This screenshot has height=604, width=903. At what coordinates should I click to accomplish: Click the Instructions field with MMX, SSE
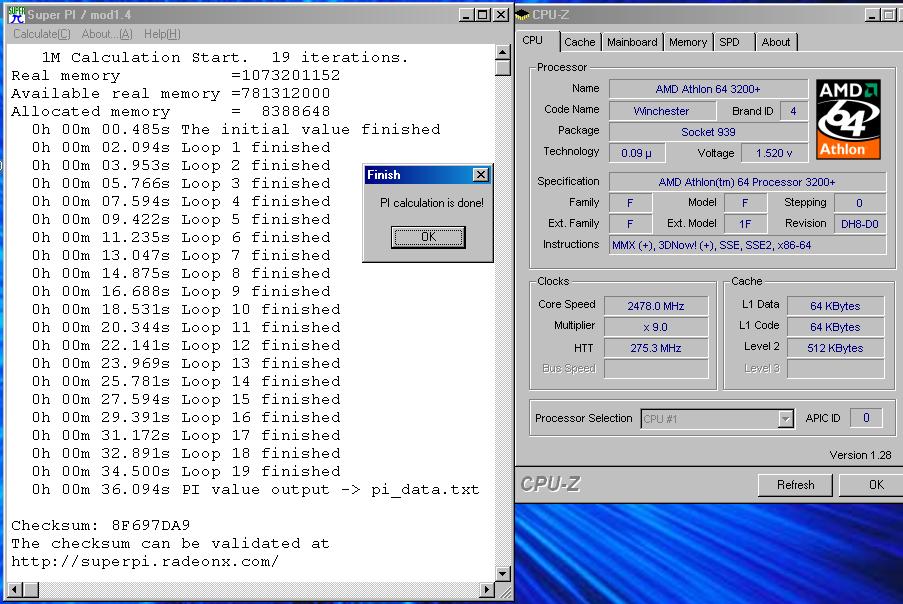748,245
